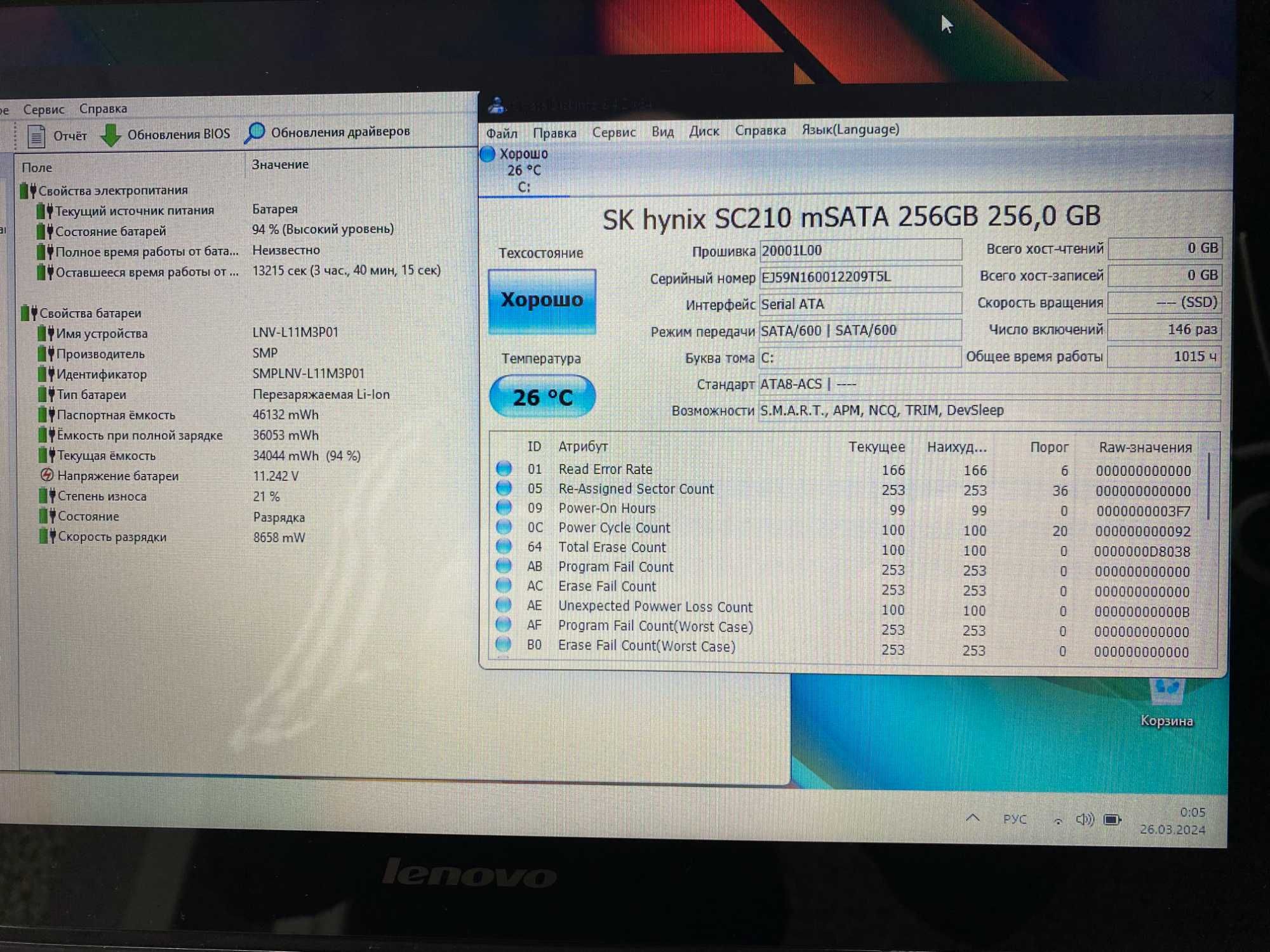Click the red icon beside Напряжение батареи

click(x=47, y=475)
